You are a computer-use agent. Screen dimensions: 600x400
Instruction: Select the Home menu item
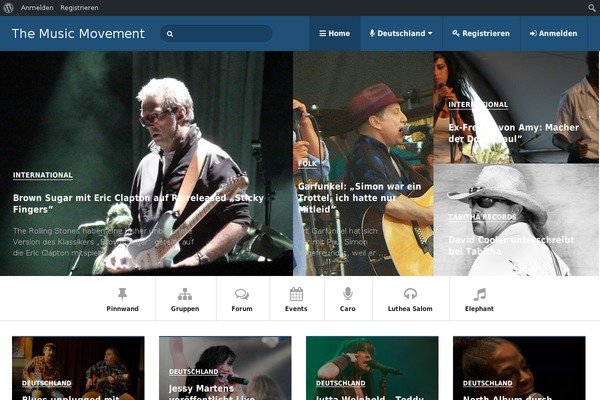pos(334,33)
